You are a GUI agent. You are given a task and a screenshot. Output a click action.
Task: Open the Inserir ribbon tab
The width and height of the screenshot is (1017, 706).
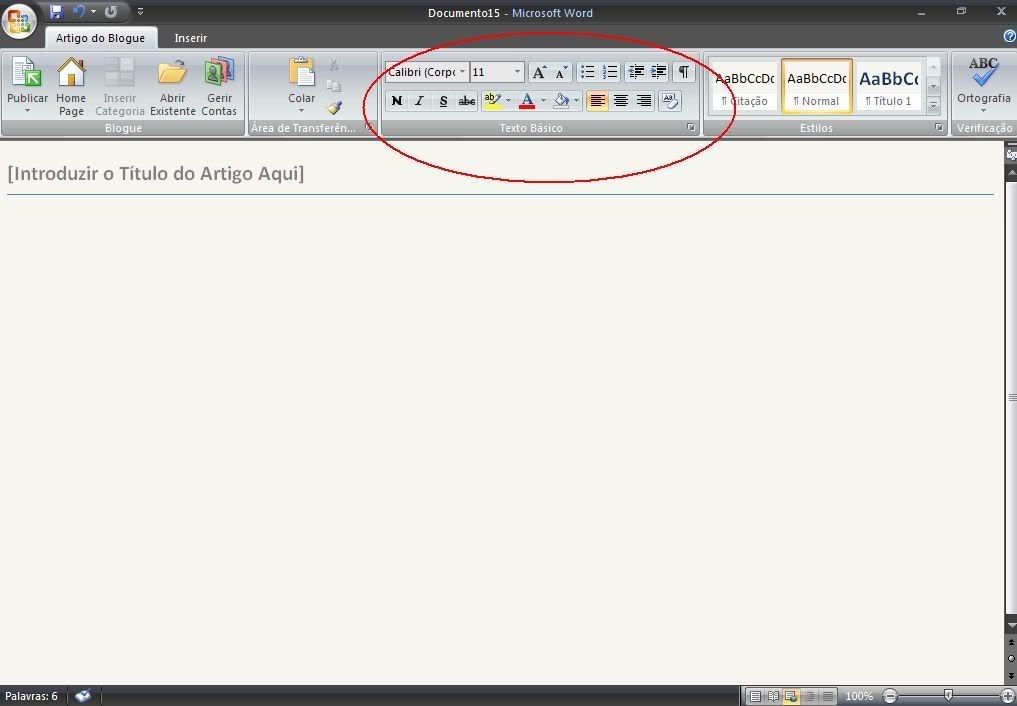coord(191,38)
